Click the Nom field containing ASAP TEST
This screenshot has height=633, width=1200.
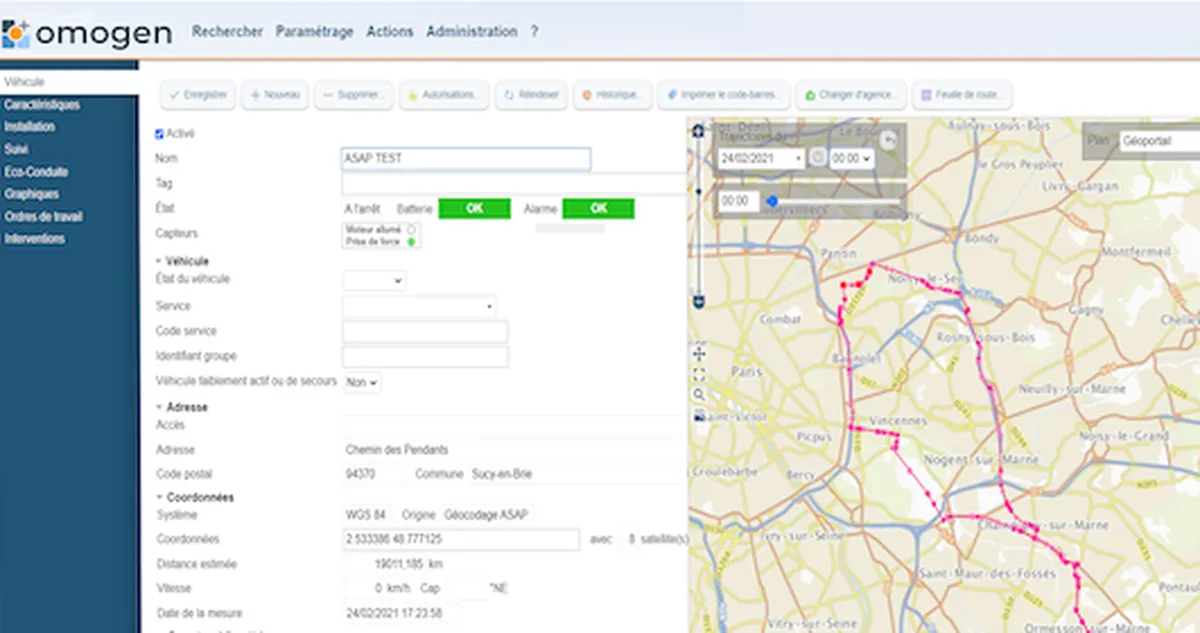[x=466, y=158]
